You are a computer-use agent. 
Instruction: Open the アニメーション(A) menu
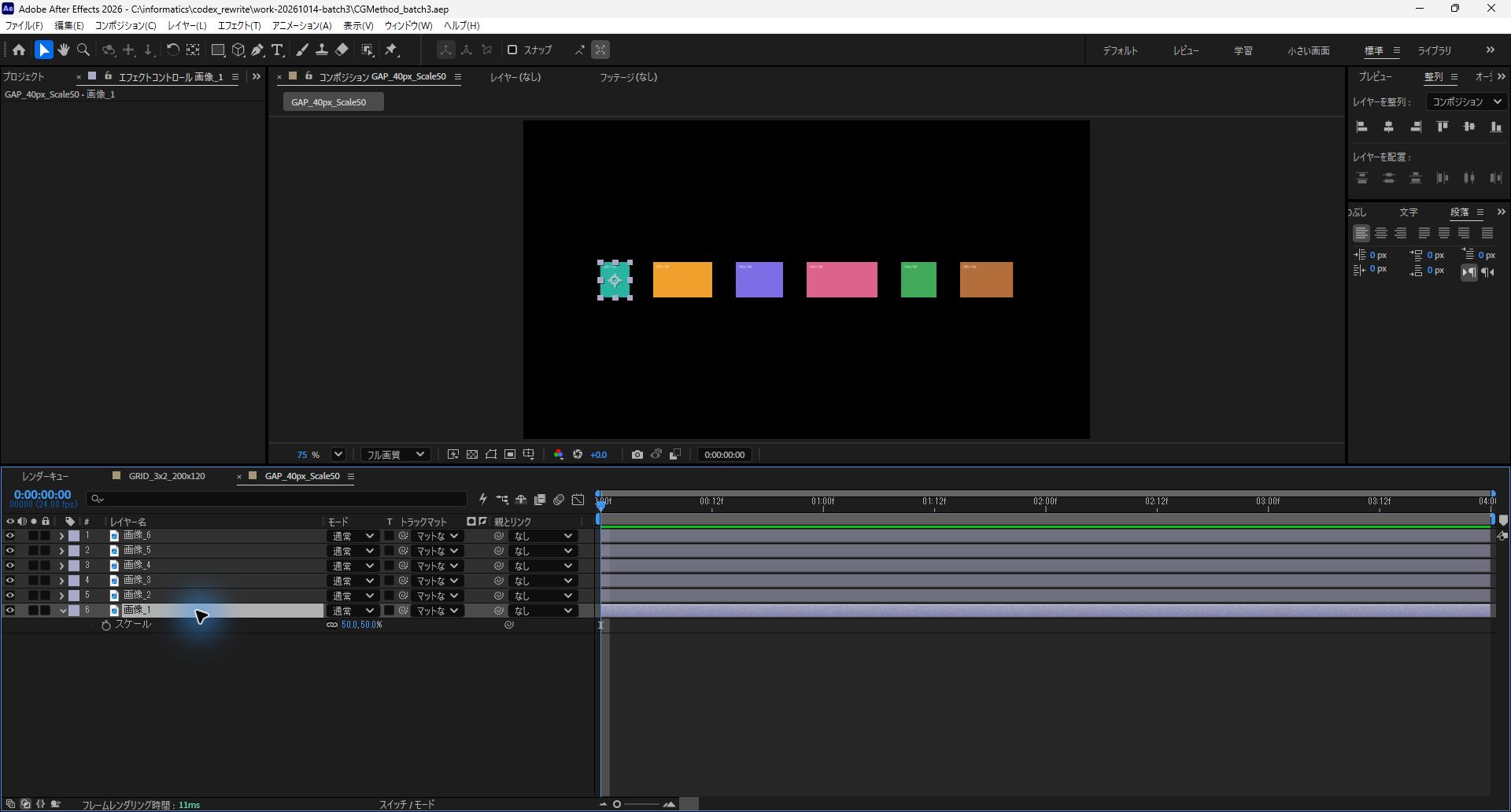[x=301, y=26]
